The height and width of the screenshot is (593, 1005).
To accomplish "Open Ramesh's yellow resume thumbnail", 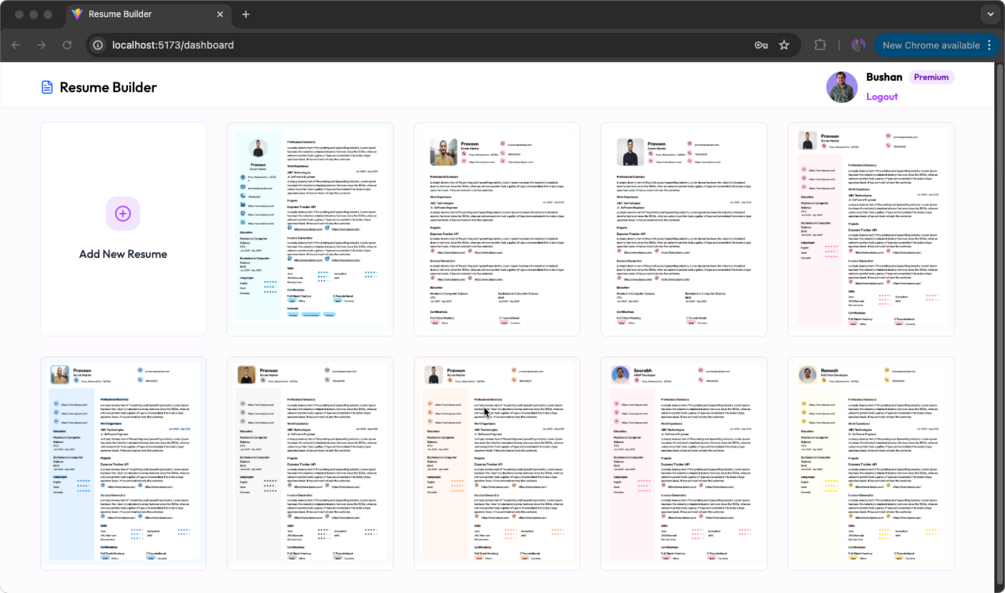I will (x=871, y=463).
